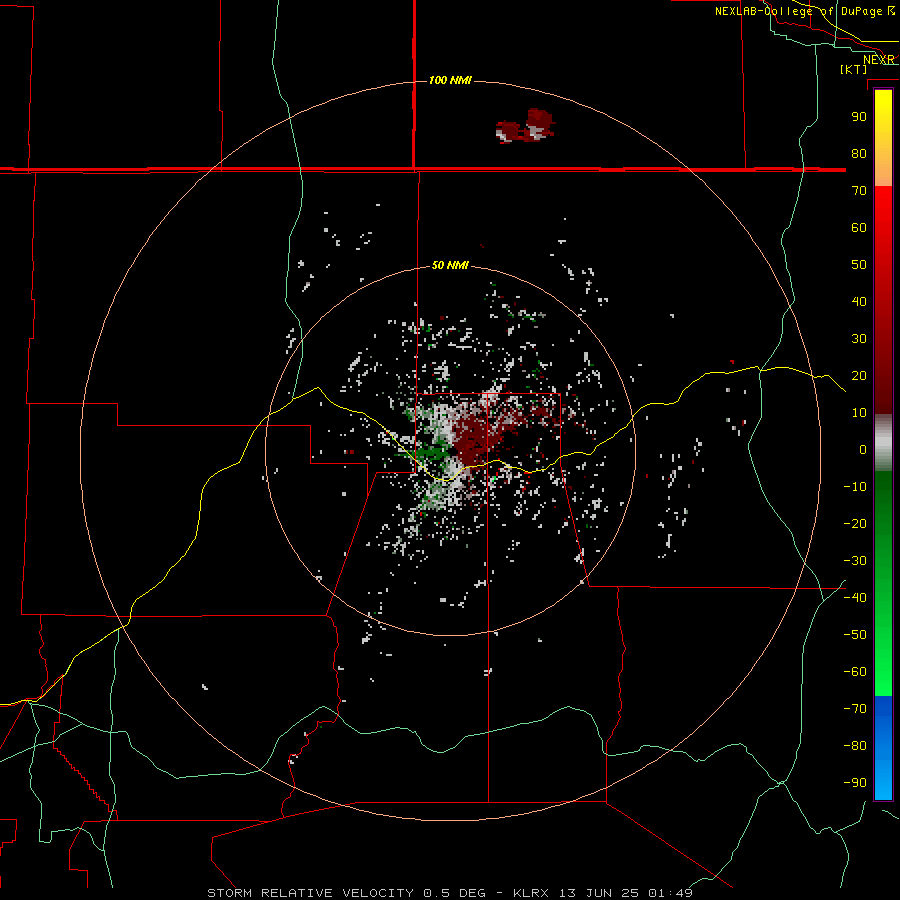Click the 0 value on the color scale
Viewport: 900px width, 900px height.
[863, 449]
